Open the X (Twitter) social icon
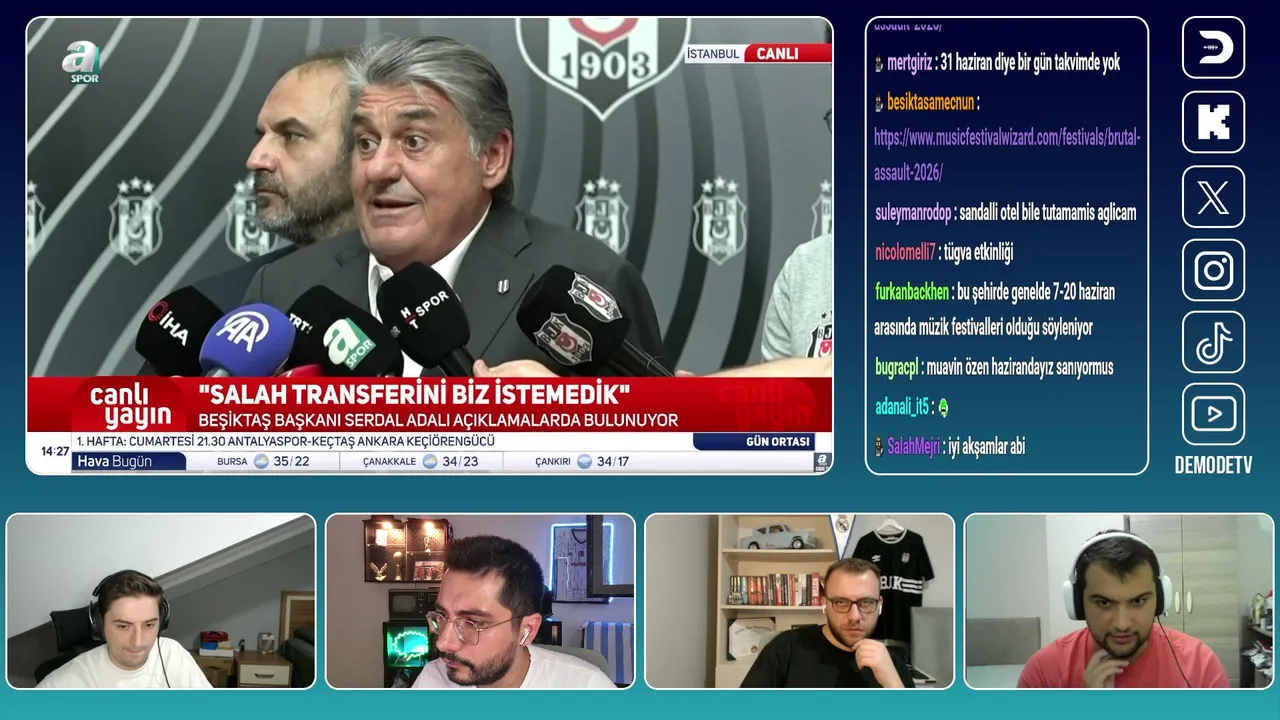Screen dimensions: 1280x720 point(1213,196)
